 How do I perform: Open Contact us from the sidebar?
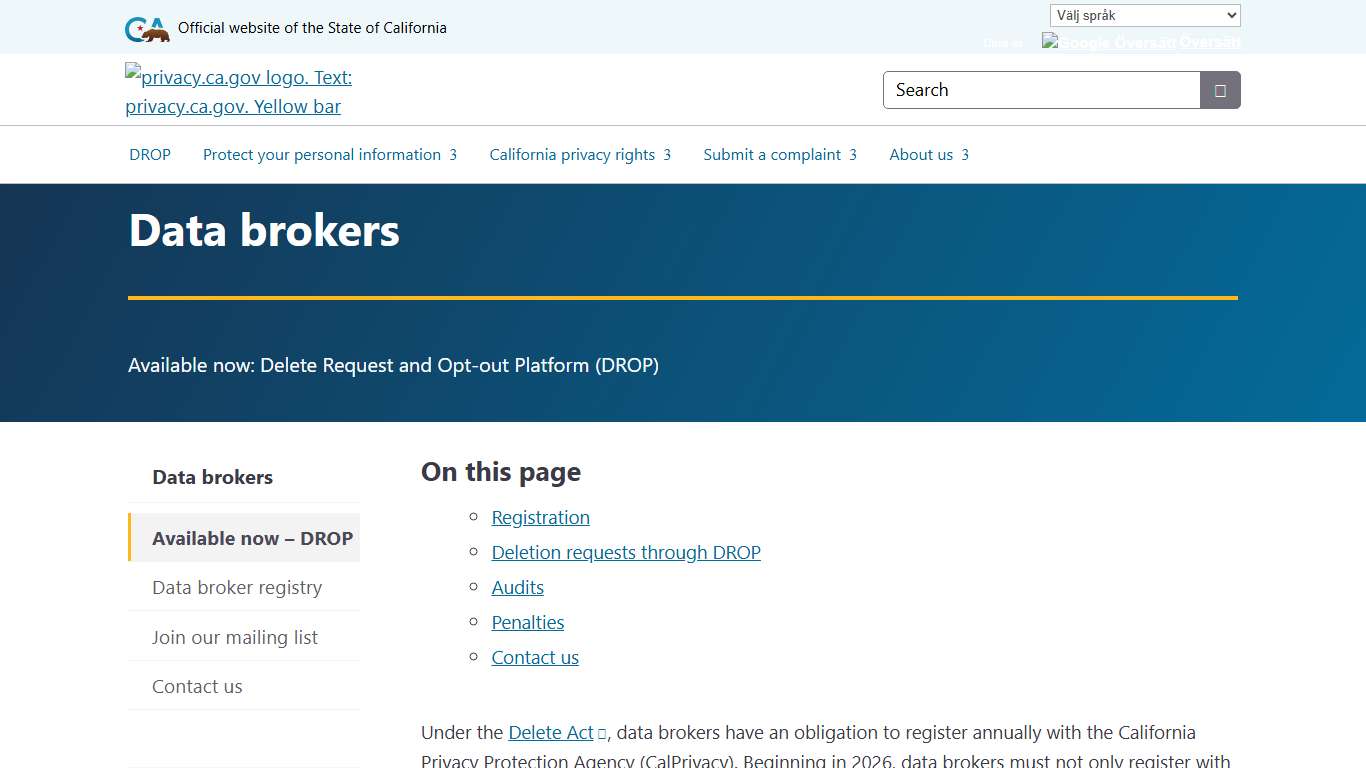click(197, 686)
